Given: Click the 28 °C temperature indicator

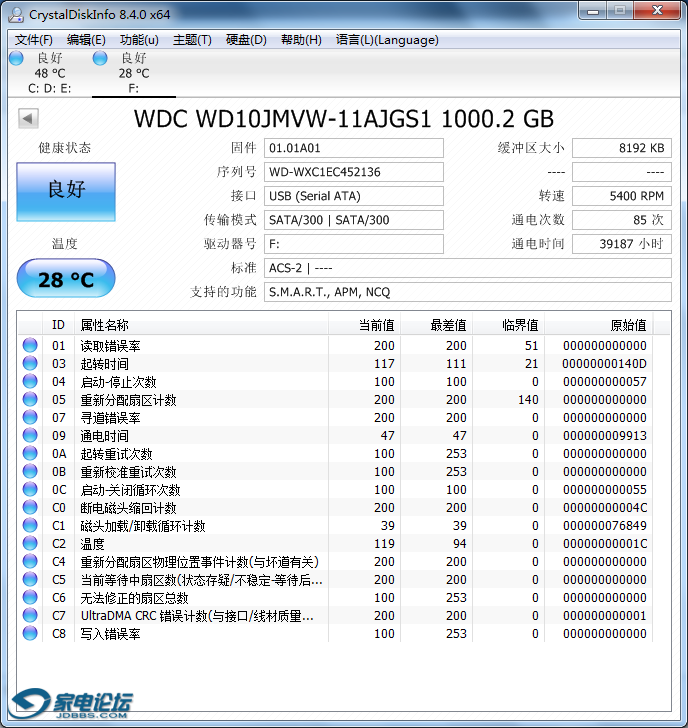Looking at the screenshot, I should (66, 279).
